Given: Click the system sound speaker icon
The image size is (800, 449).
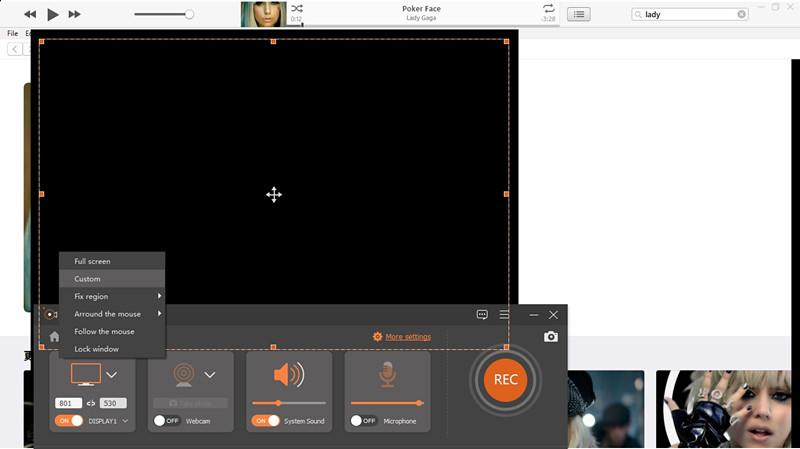Looking at the screenshot, I should click(x=289, y=375).
